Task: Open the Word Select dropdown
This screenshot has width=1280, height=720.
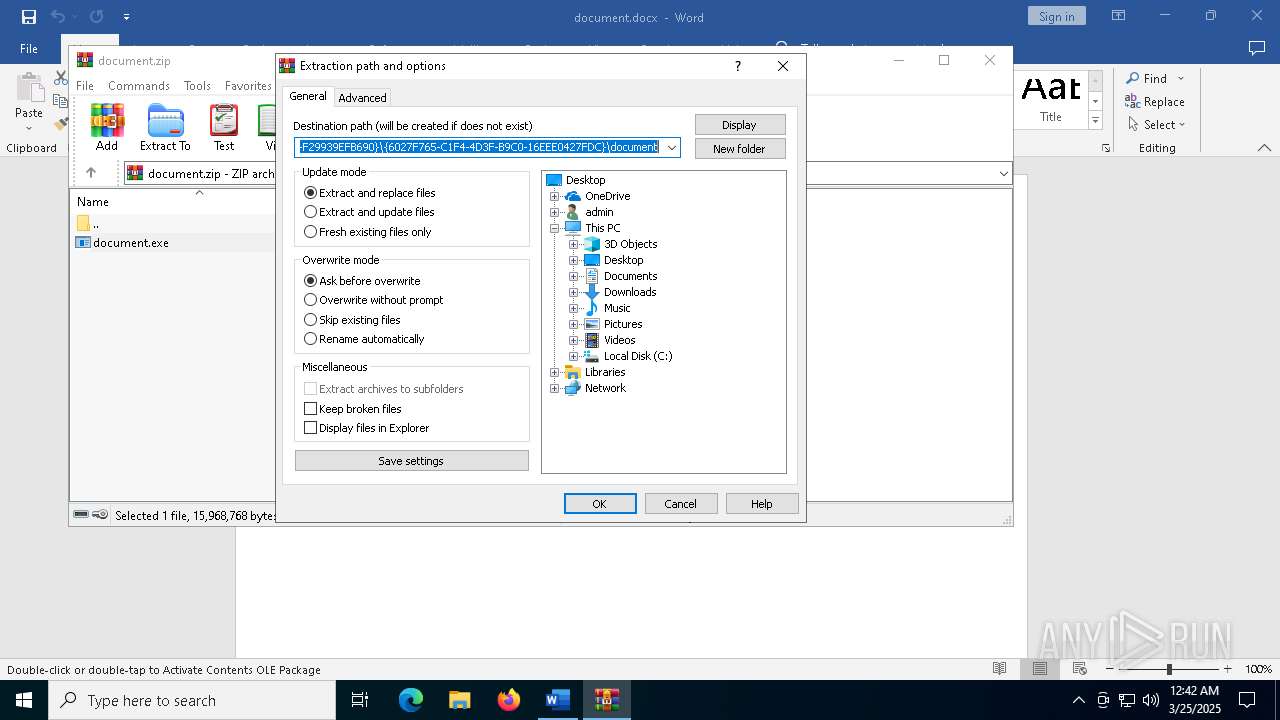Action: point(1156,125)
